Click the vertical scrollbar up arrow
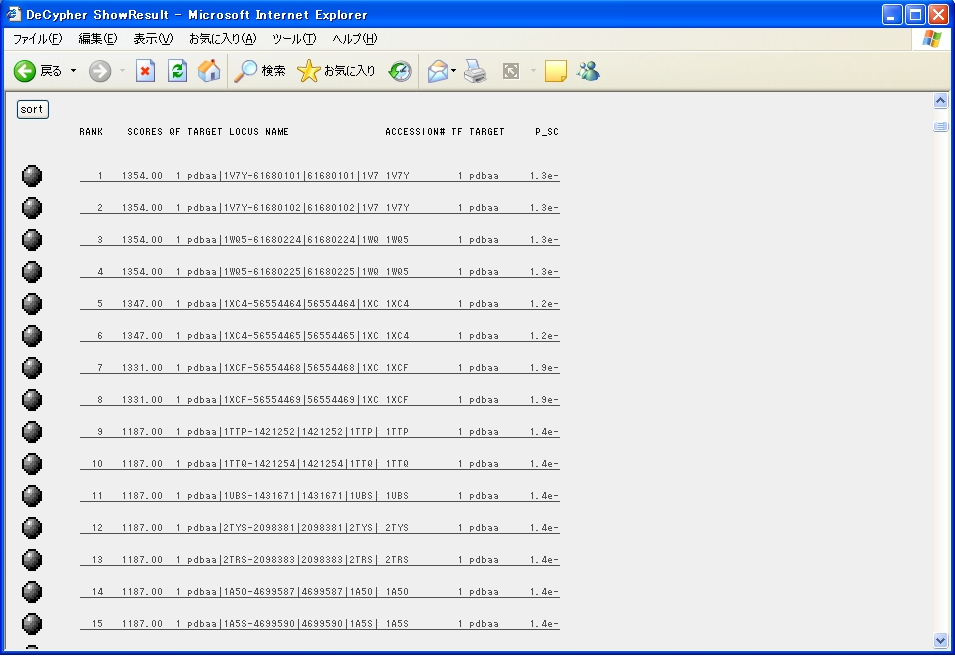Image resolution: width=955 pixels, height=657 pixels. pos(940,100)
